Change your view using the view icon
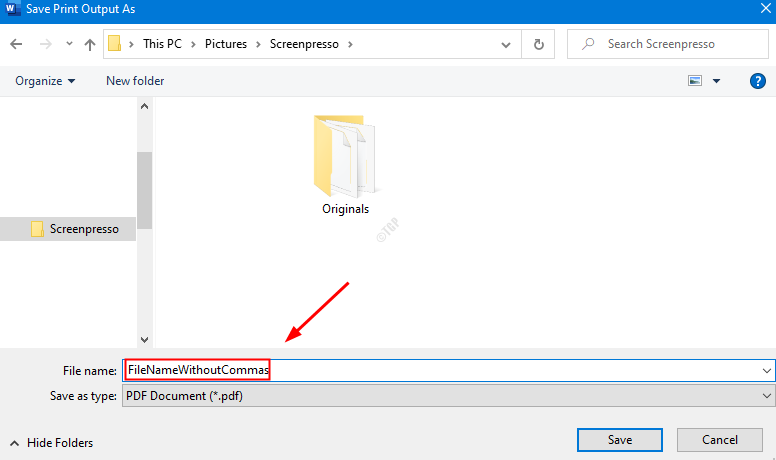This screenshot has width=776, height=460. (695, 81)
